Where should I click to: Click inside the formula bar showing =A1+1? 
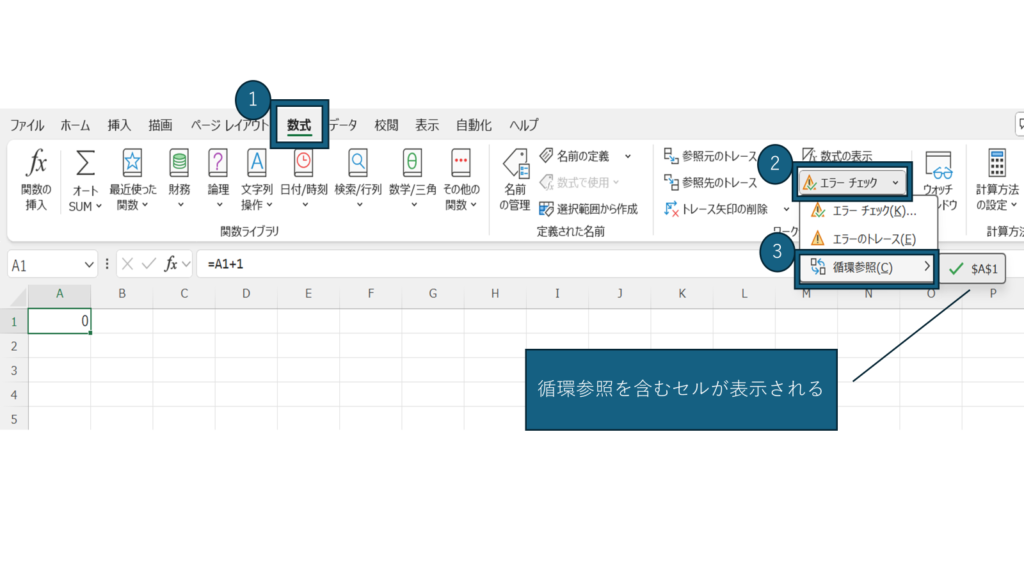click(x=480, y=264)
